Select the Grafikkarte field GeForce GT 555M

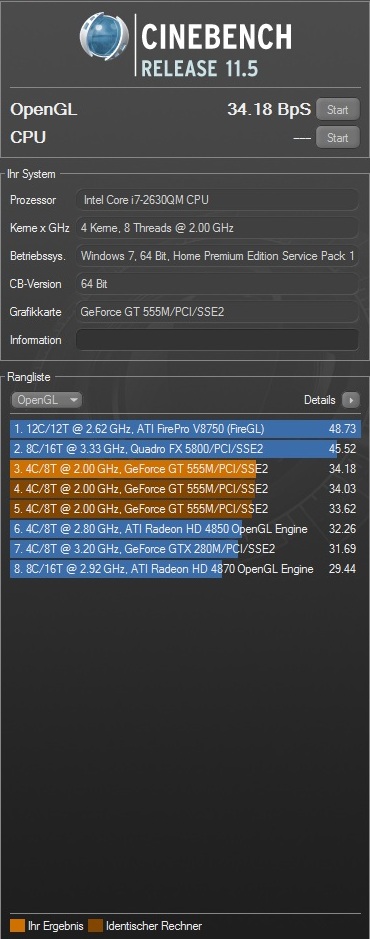217,312
